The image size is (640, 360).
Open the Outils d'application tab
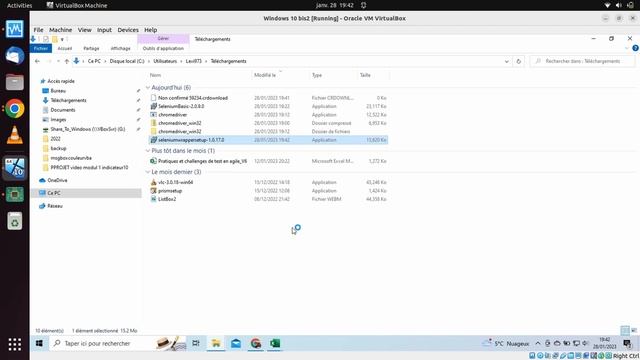(x=163, y=48)
